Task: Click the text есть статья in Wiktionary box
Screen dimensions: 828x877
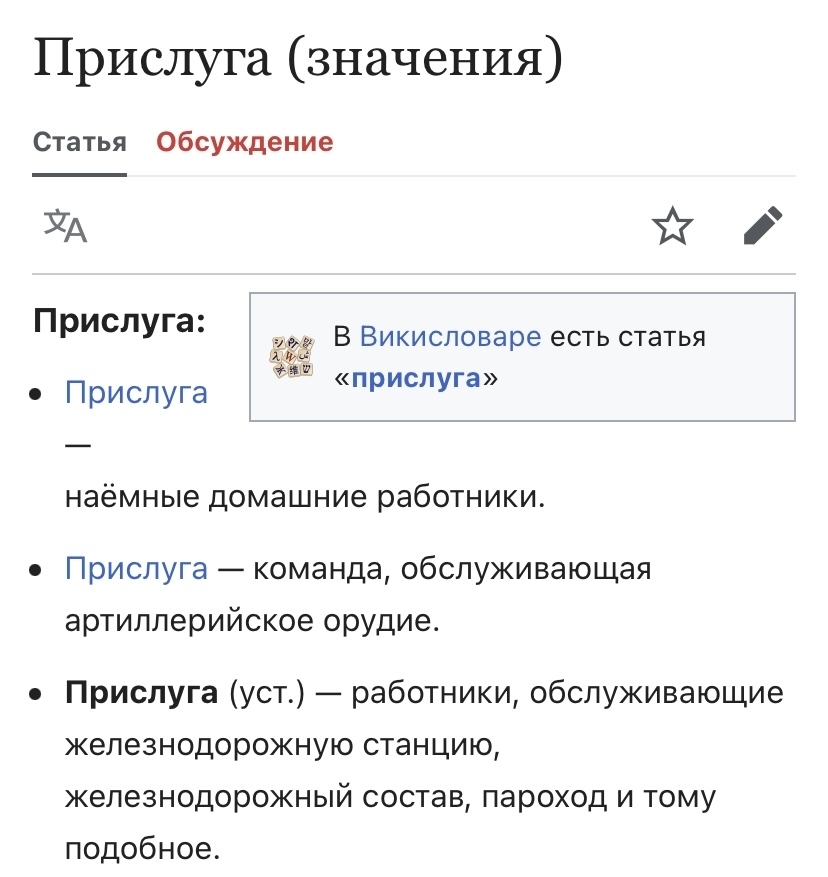Action: pyautogui.click(x=628, y=337)
